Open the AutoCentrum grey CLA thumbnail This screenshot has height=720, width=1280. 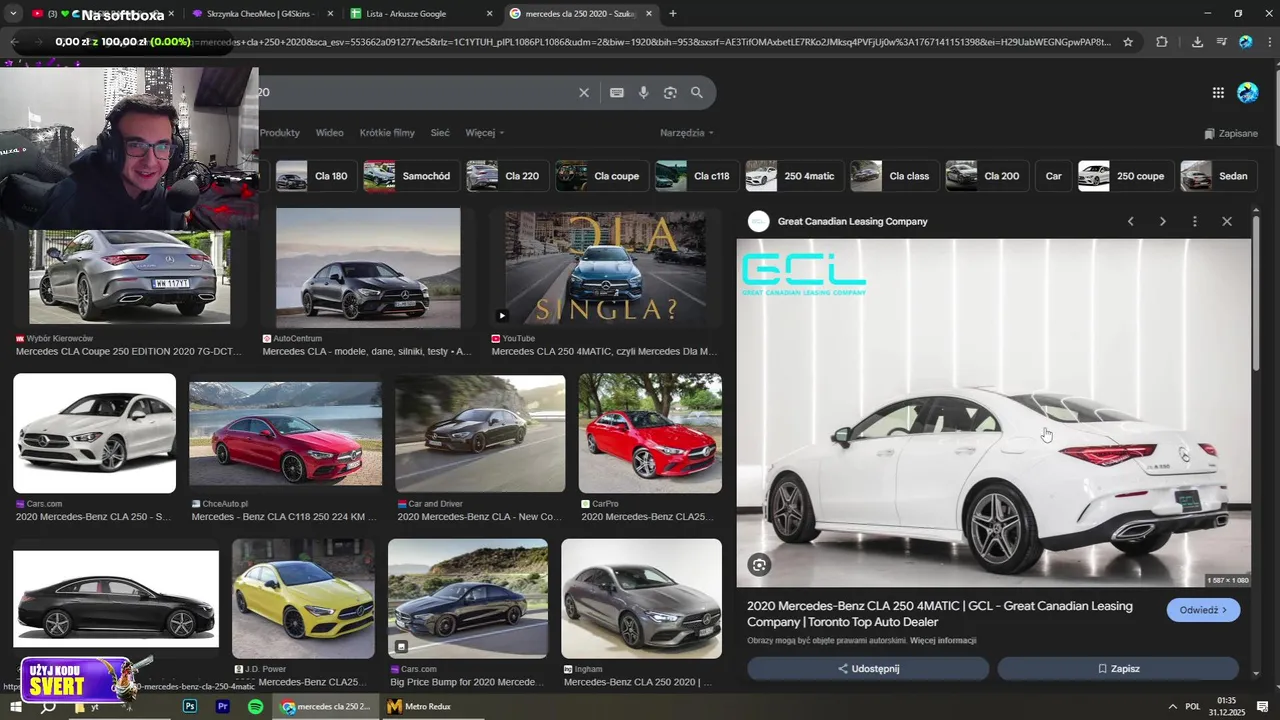(368, 268)
